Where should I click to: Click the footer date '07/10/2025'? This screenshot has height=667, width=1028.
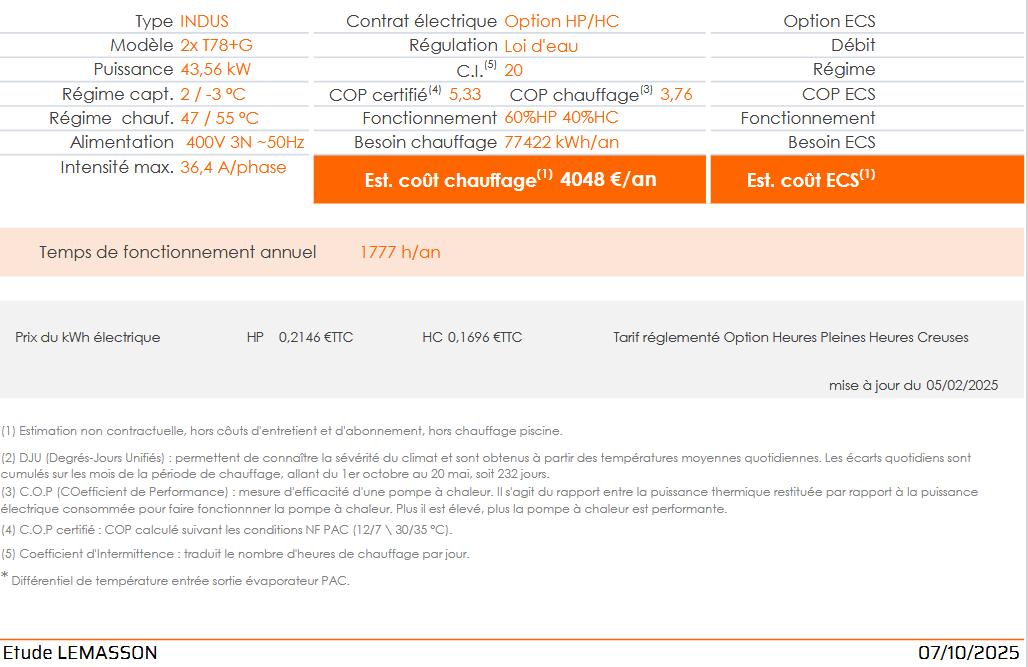(x=969, y=653)
